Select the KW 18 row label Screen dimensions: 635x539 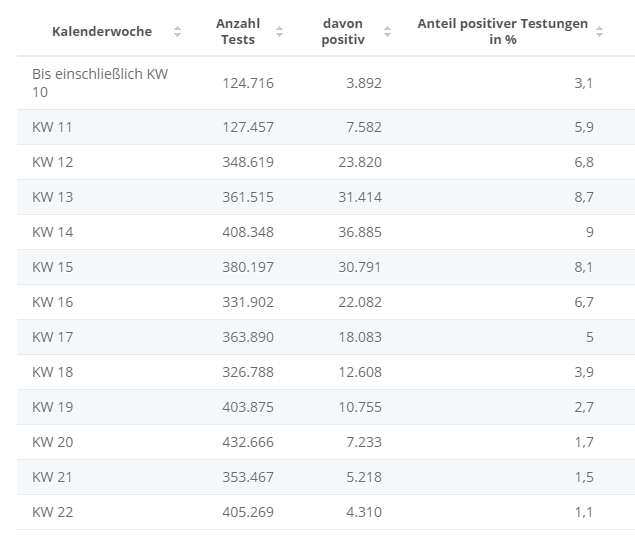pyautogui.click(x=52, y=372)
